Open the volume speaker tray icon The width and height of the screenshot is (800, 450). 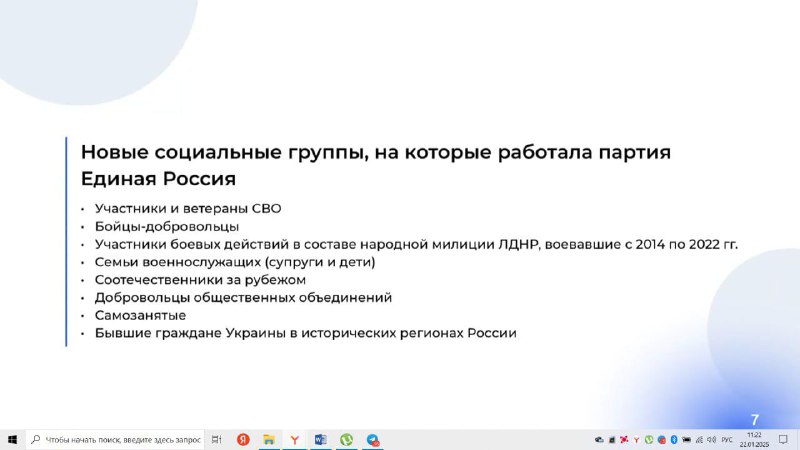click(x=712, y=440)
